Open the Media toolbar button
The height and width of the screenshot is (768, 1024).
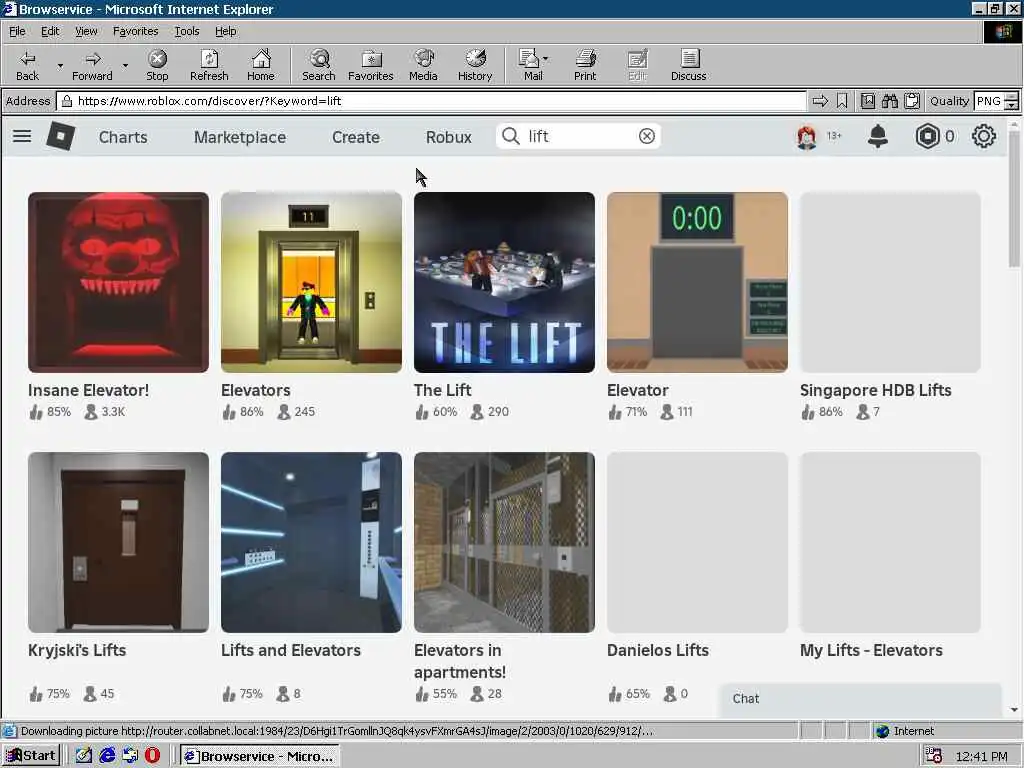point(423,65)
